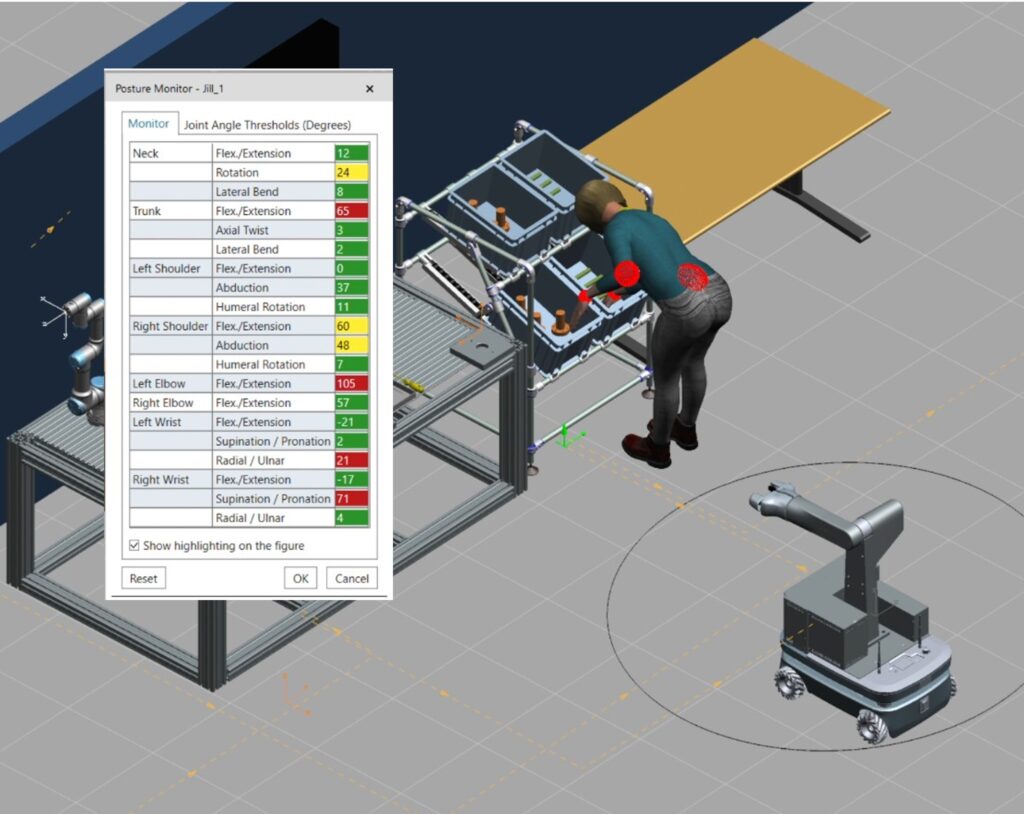Switch to the Monitor tab
This screenshot has width=1024, height=814.
[149, 124]
